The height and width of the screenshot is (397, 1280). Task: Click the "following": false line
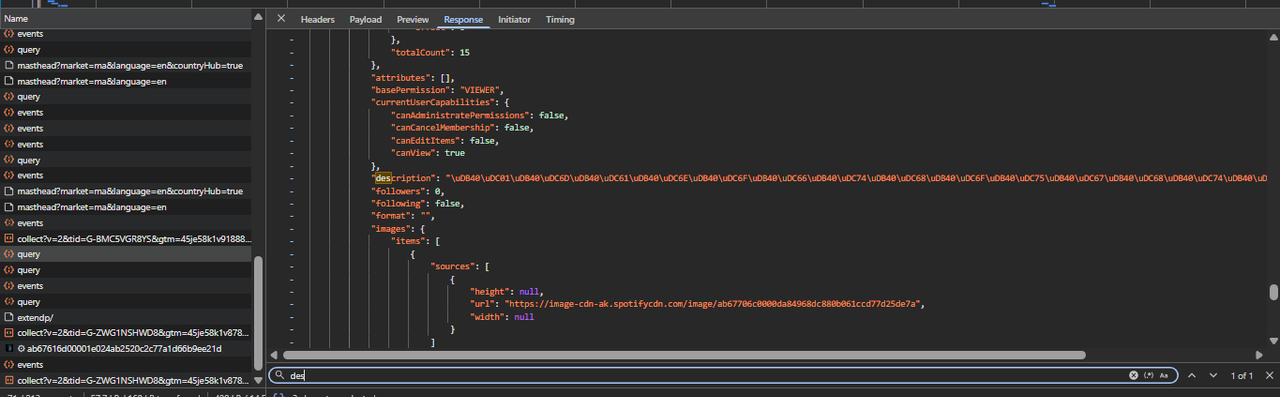(x=418, y=203)
